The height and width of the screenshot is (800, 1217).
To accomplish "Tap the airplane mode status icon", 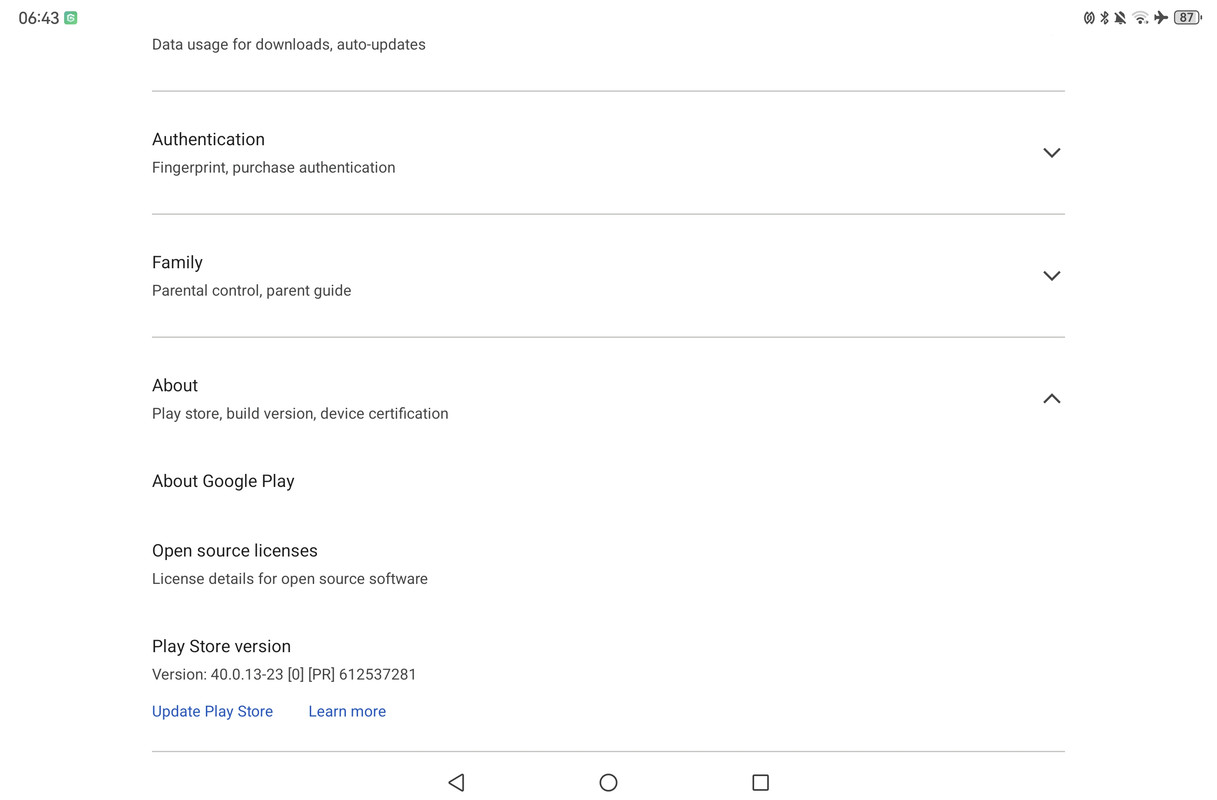I will tap(1160, 17).
